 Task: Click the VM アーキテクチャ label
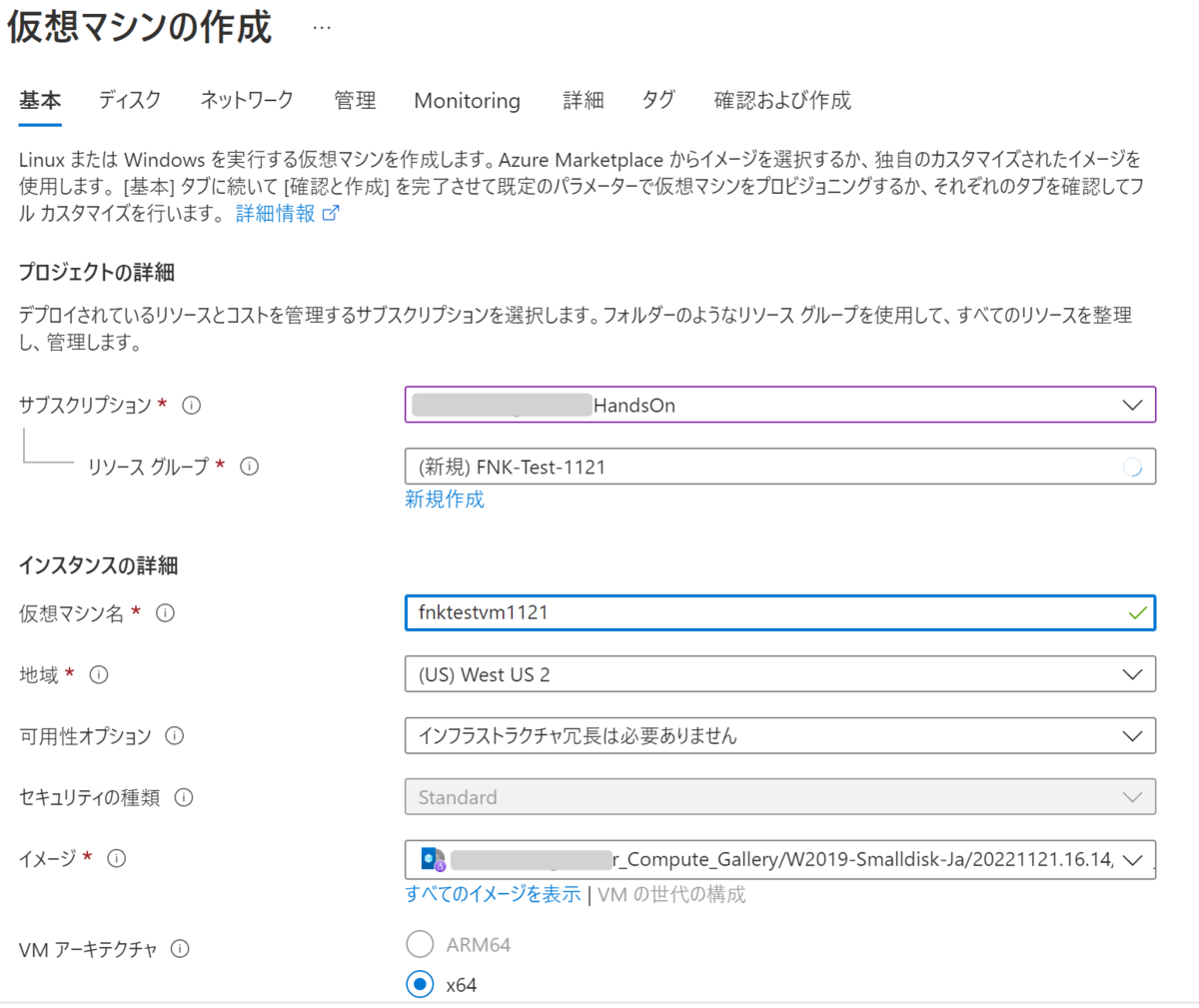[88, 949]
